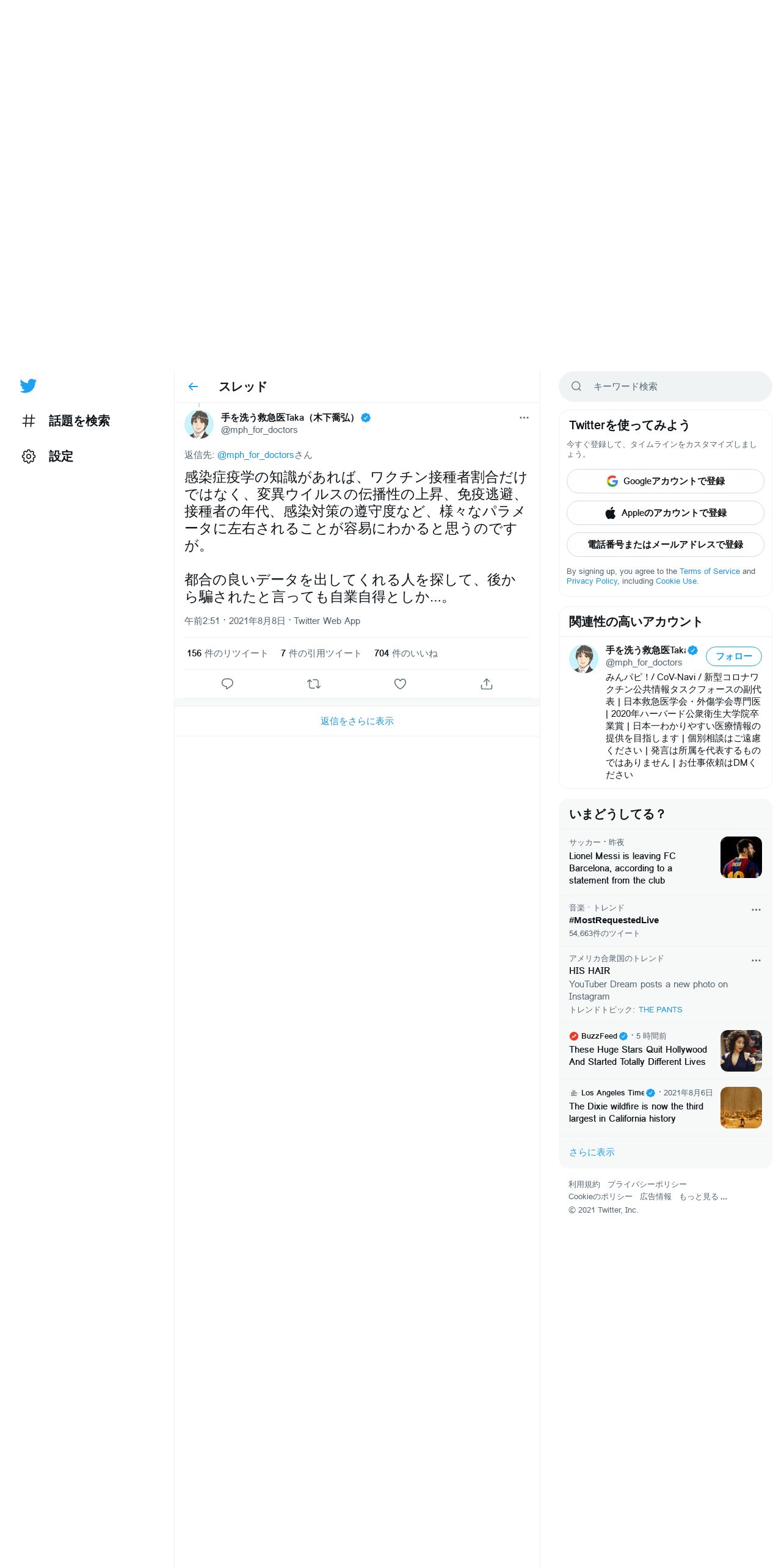Open the tweet's three-dot more menu

(524, 418)
